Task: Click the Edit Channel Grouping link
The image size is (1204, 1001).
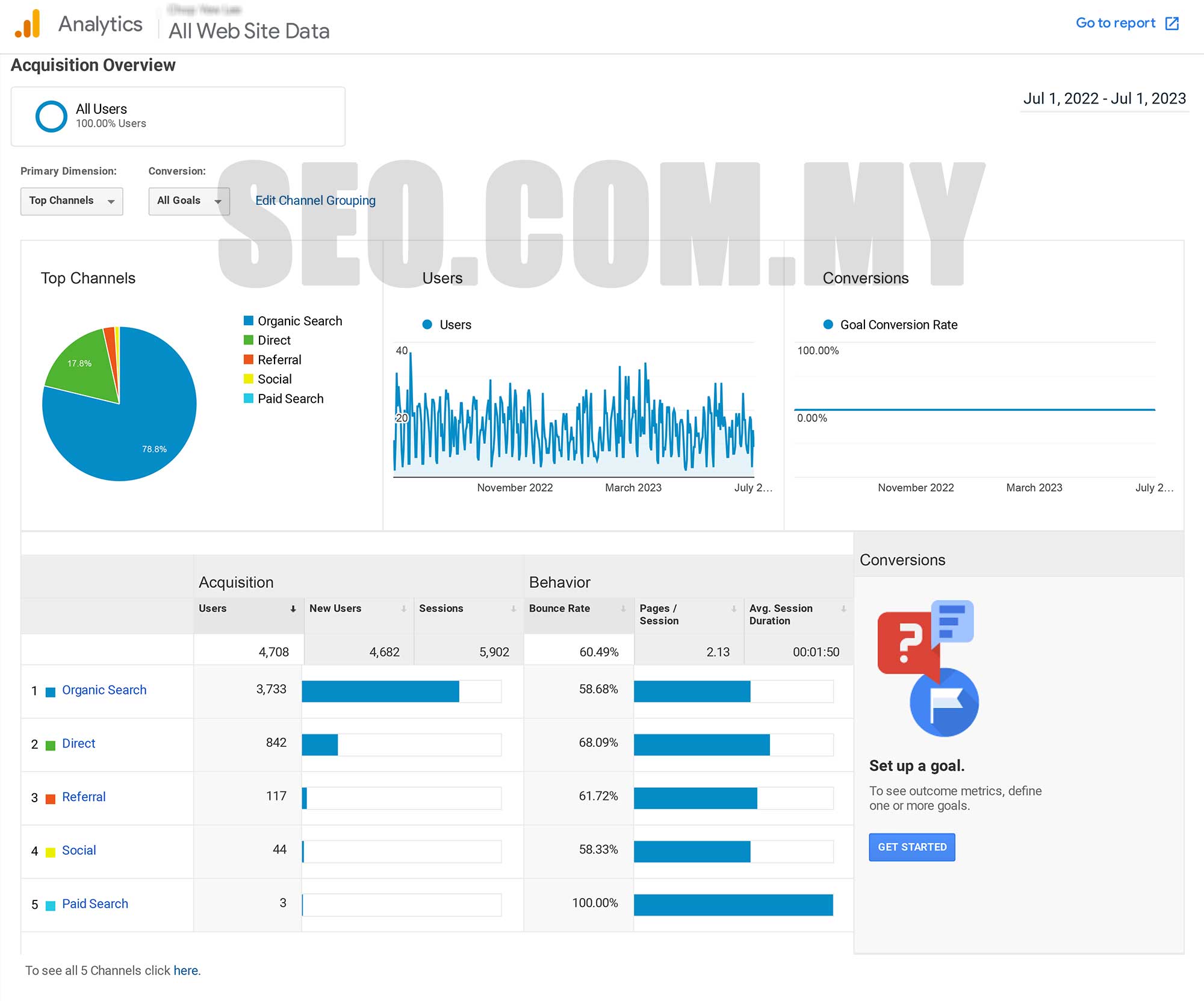Action: pos(315,201)
